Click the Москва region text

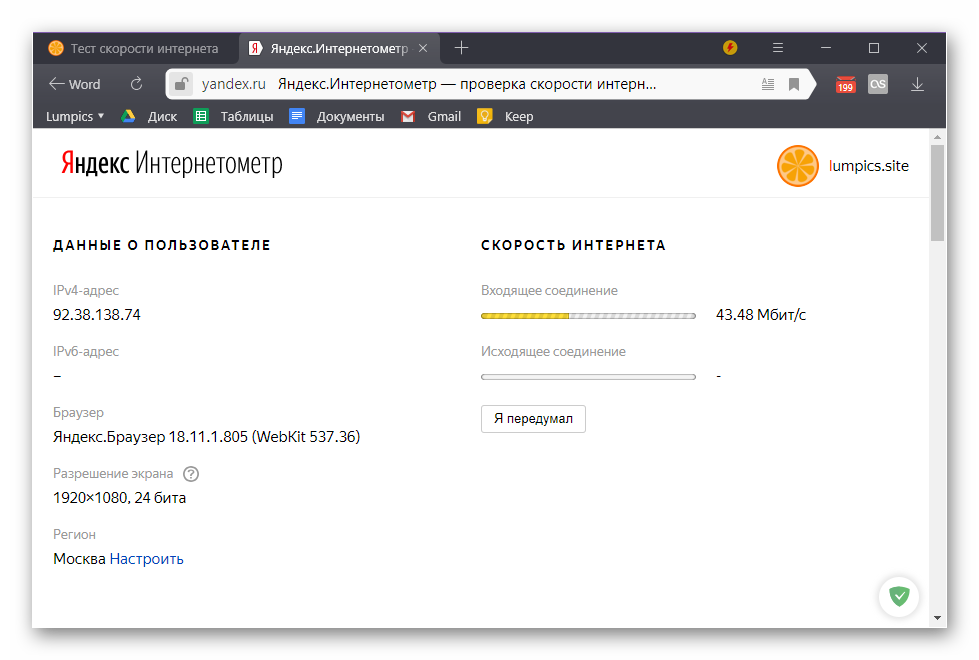pos(79,559)
